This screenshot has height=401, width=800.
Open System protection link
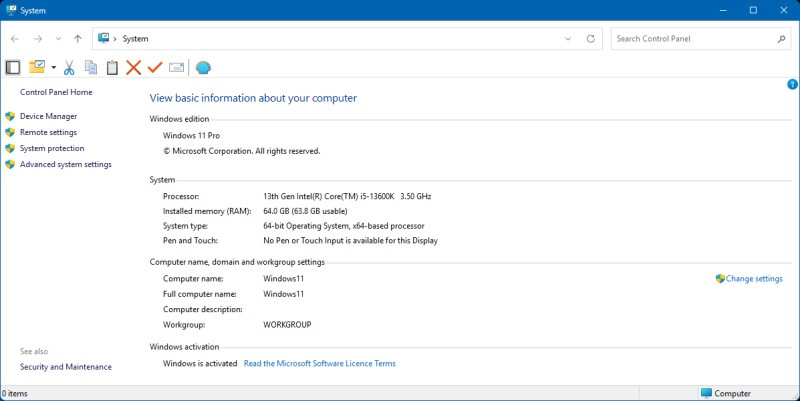[x=52, y=148]
